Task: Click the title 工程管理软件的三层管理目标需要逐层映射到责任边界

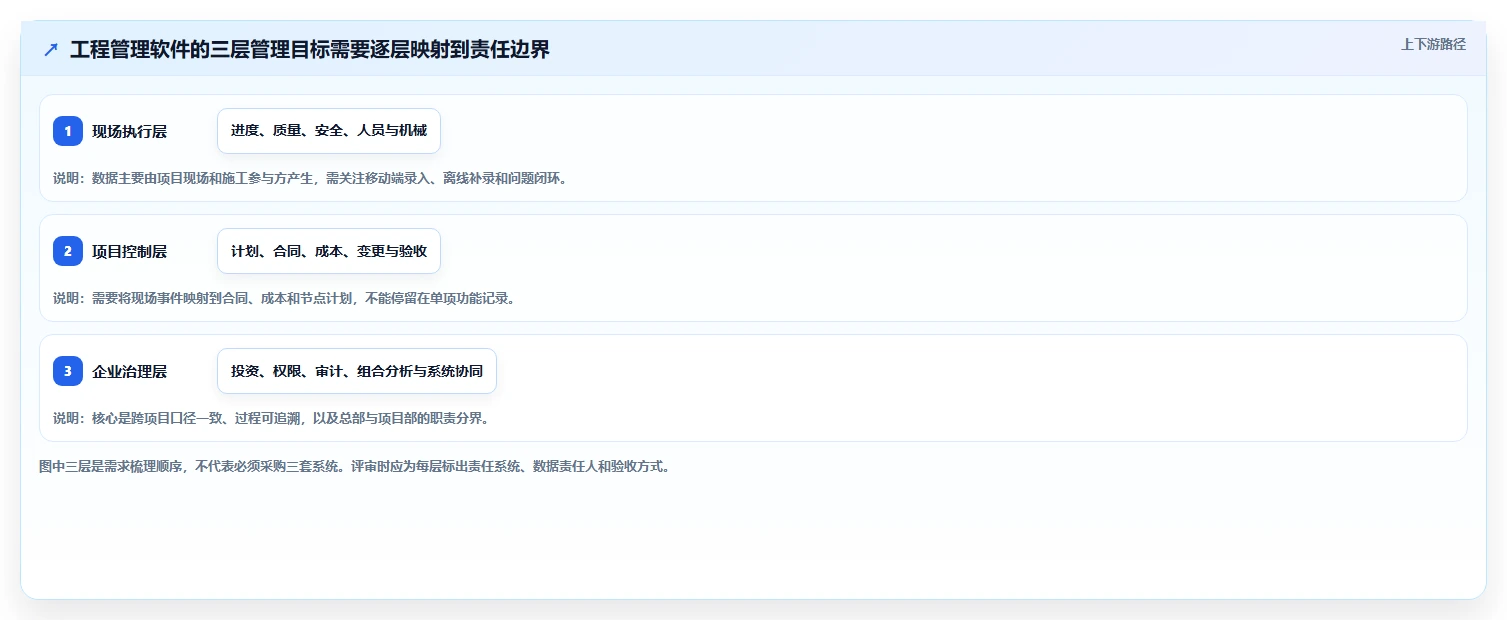Action: [310, 49]
